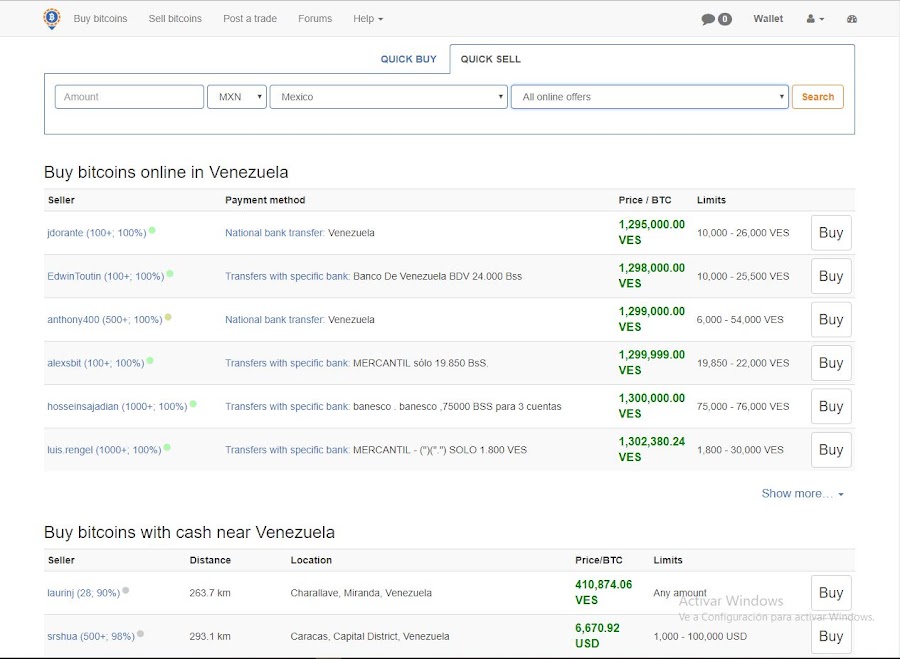Open the messages speech bubble icon
This screenshot has width=900, height=659.
(708, 19)
